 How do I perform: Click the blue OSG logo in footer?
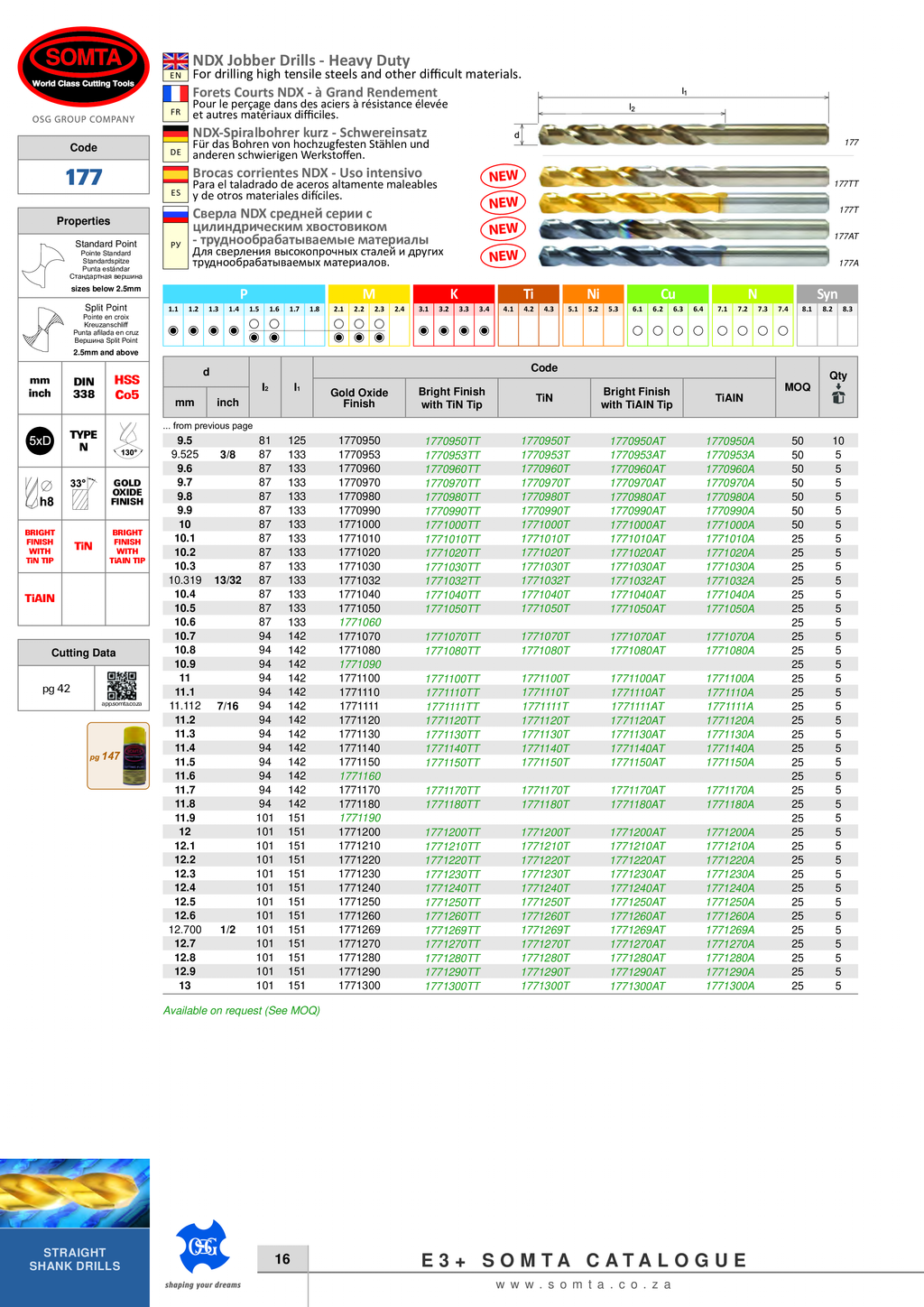click(x=202, y=1247)
